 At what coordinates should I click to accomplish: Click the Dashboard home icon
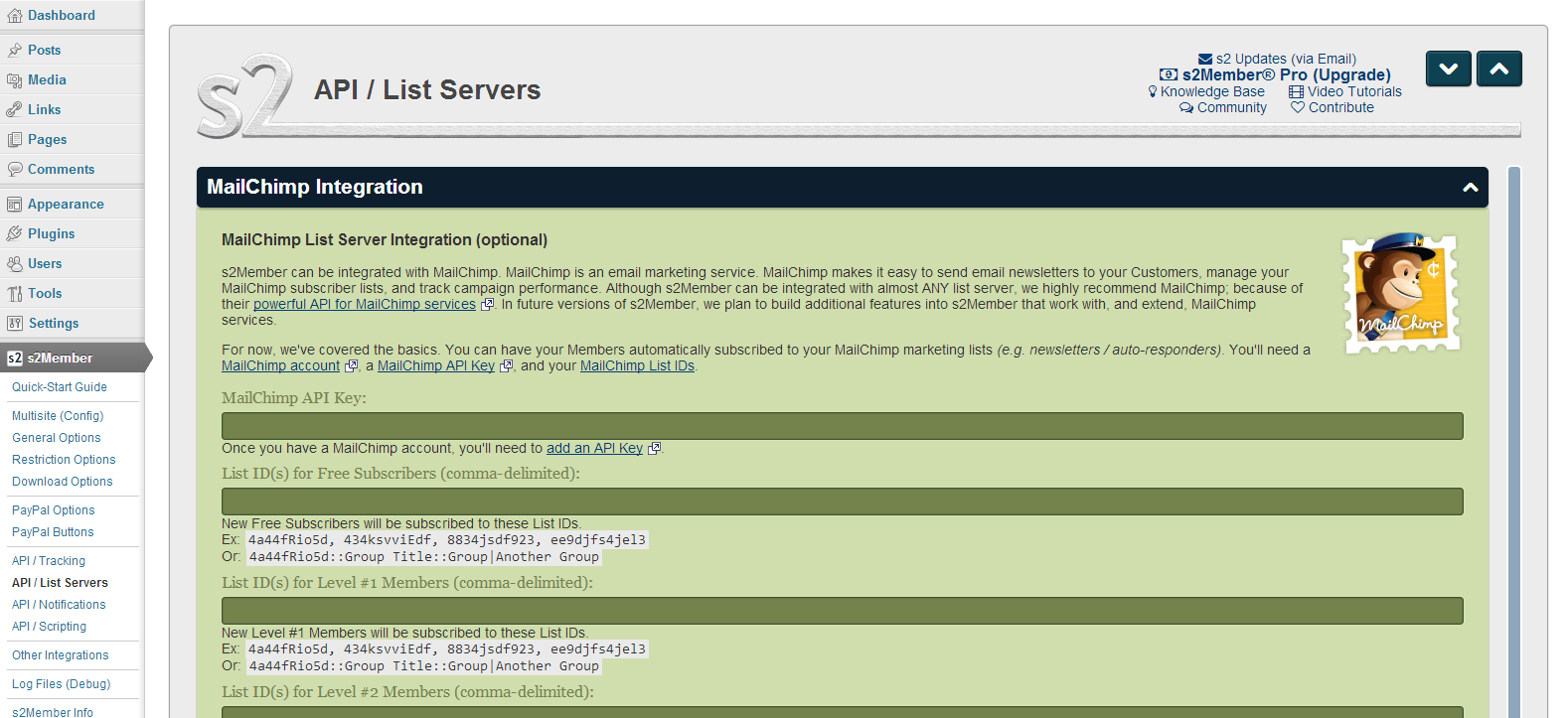[x=15, y=16]
